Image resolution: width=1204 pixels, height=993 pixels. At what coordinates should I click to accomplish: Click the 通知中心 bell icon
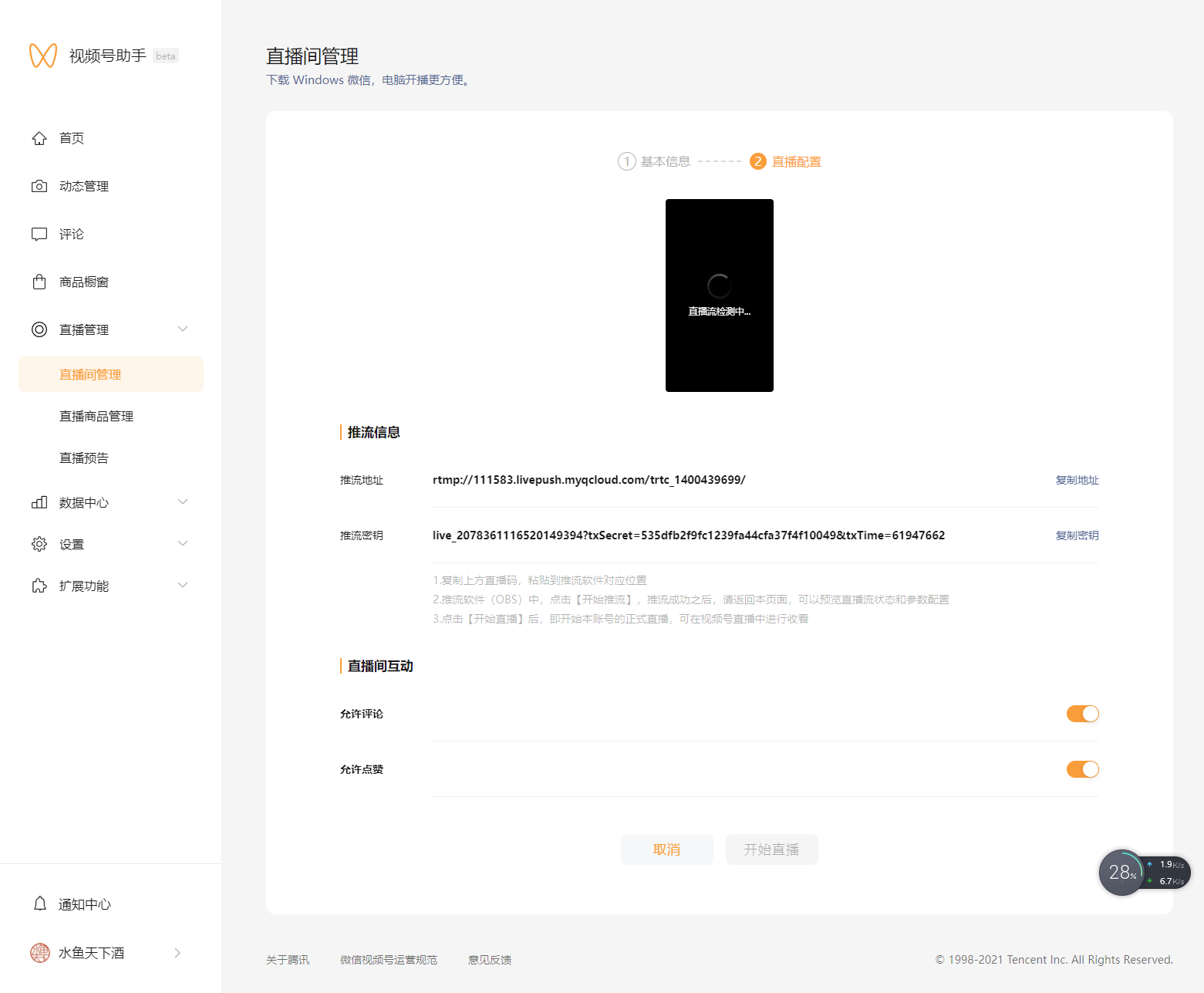(x=40, y=903)
